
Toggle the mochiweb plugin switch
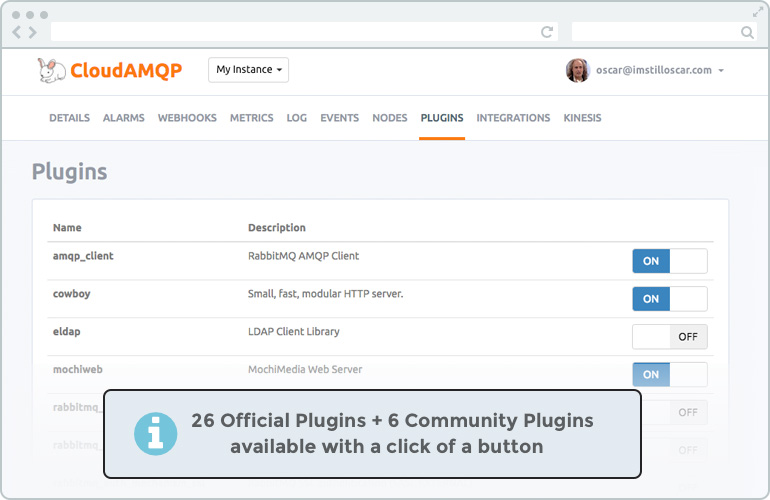click(670, 374)
